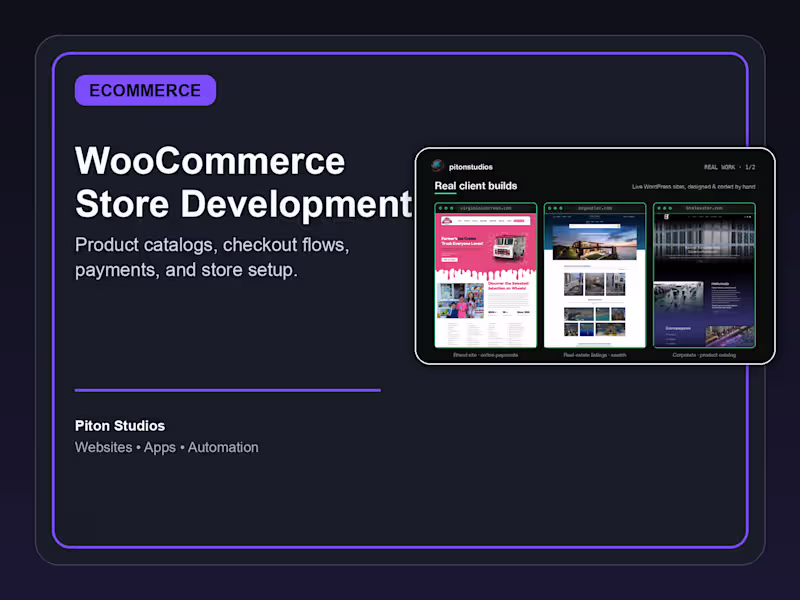Click the 'Real-estate listings' caption
This screenshot has height=600, width=800.
(x=595, y=355)
